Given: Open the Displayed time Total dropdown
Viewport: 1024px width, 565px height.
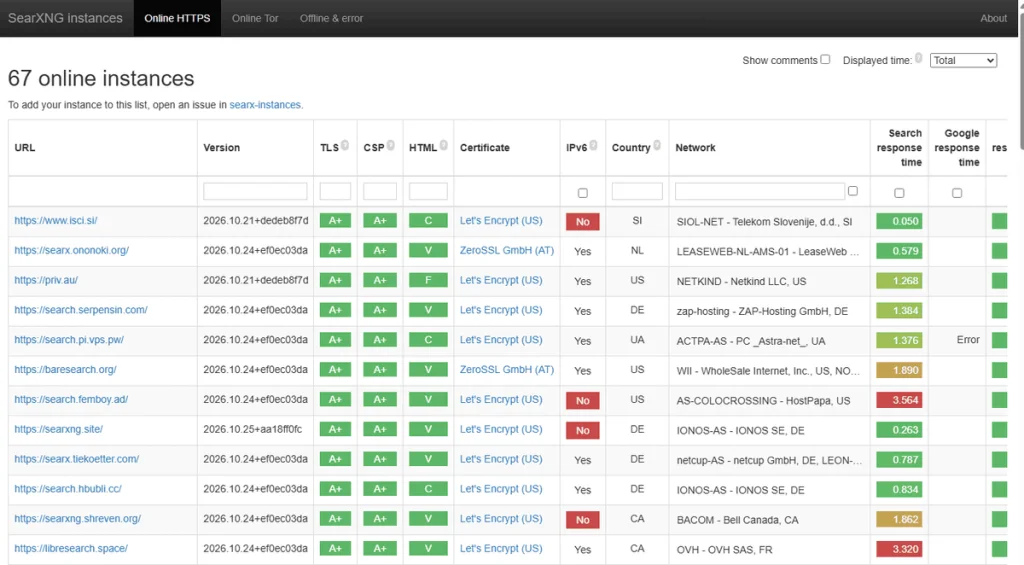Looking at the screenshot, I should (x=963, y=60).
